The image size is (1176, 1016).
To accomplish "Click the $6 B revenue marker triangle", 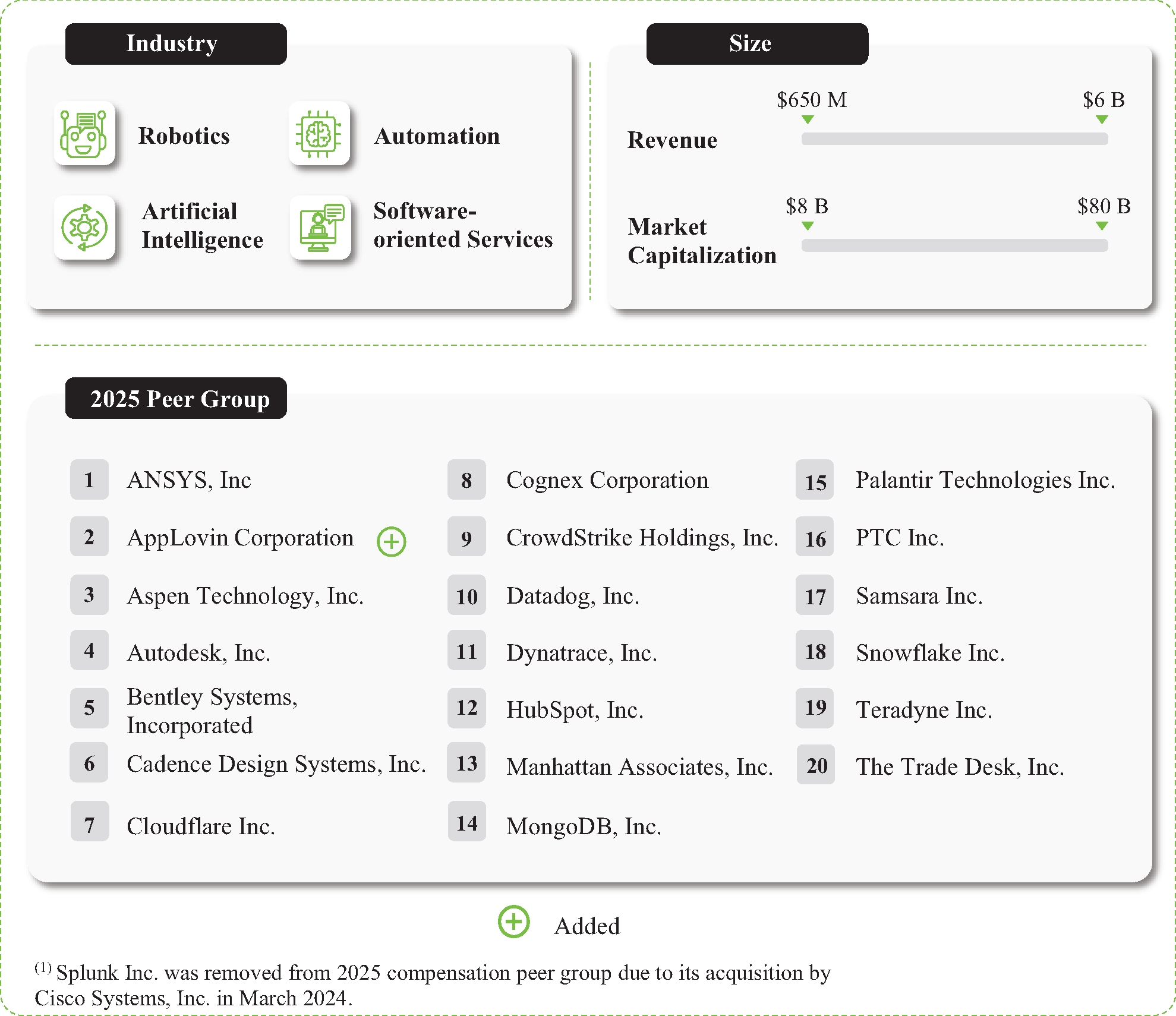I will [1102, 119].
